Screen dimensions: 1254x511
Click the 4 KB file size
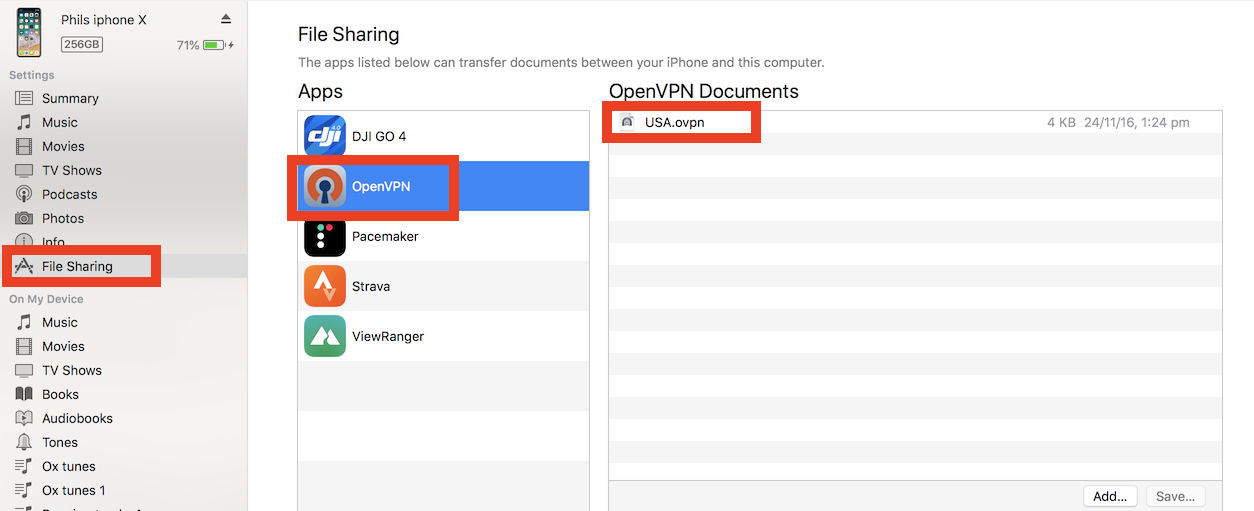pos(1061,122)
